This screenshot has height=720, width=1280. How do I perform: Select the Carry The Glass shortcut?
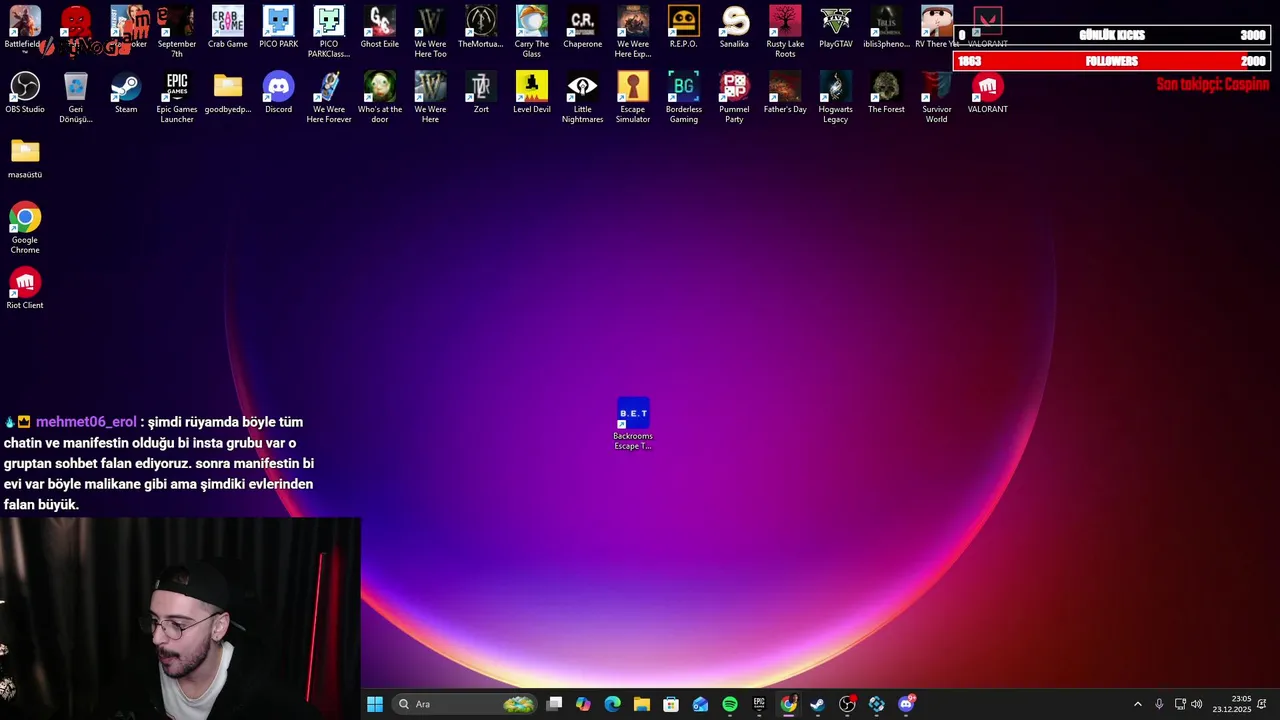tap(532, 31)
